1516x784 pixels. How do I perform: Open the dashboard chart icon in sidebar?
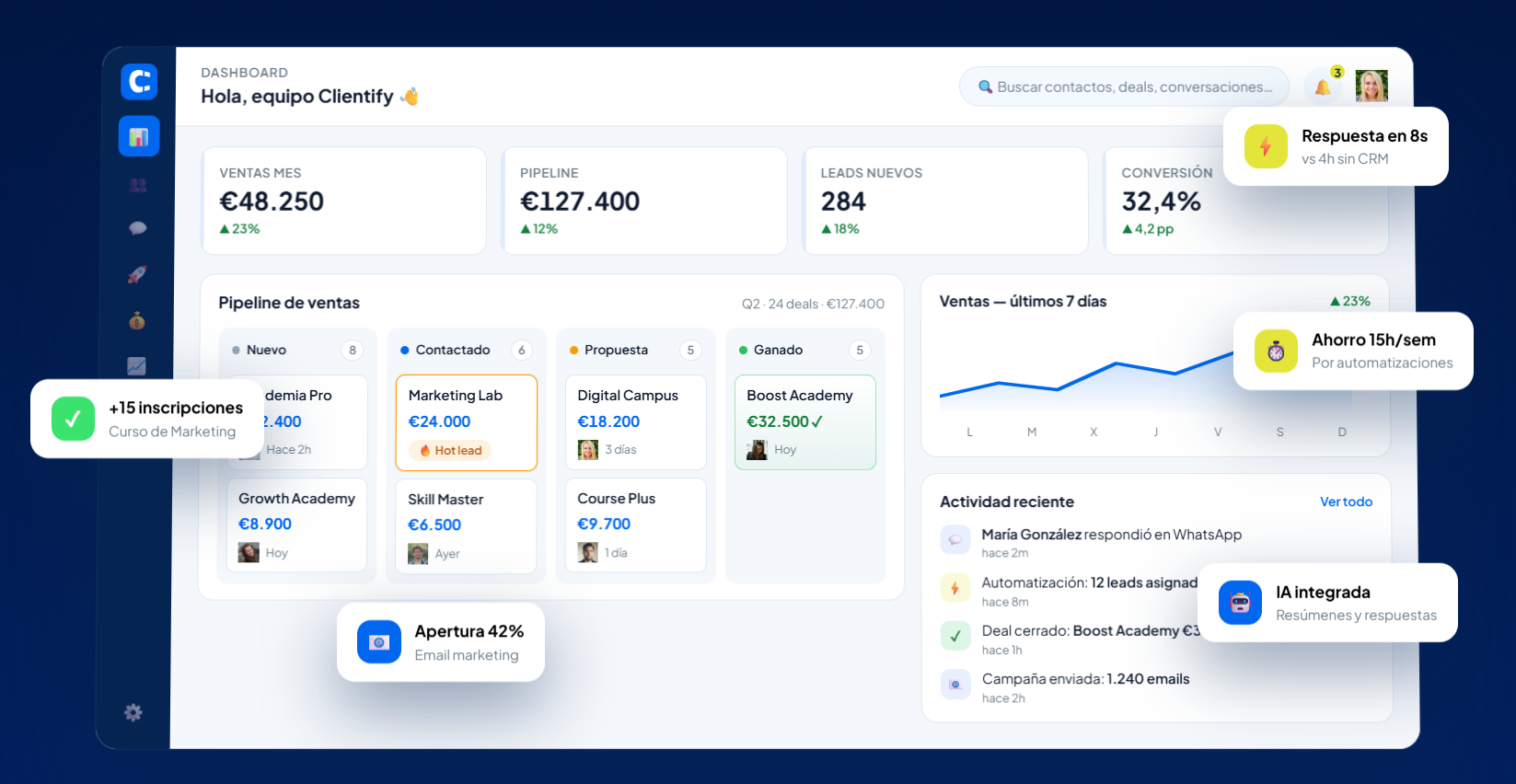[139, 136]
